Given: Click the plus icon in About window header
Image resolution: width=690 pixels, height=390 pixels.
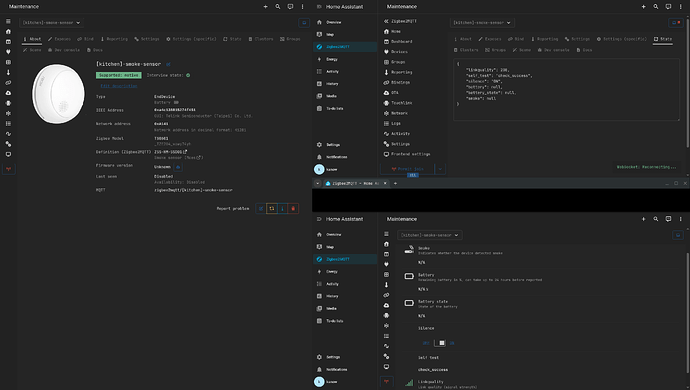Looking at the screenshot, I should tap(265, 7).
